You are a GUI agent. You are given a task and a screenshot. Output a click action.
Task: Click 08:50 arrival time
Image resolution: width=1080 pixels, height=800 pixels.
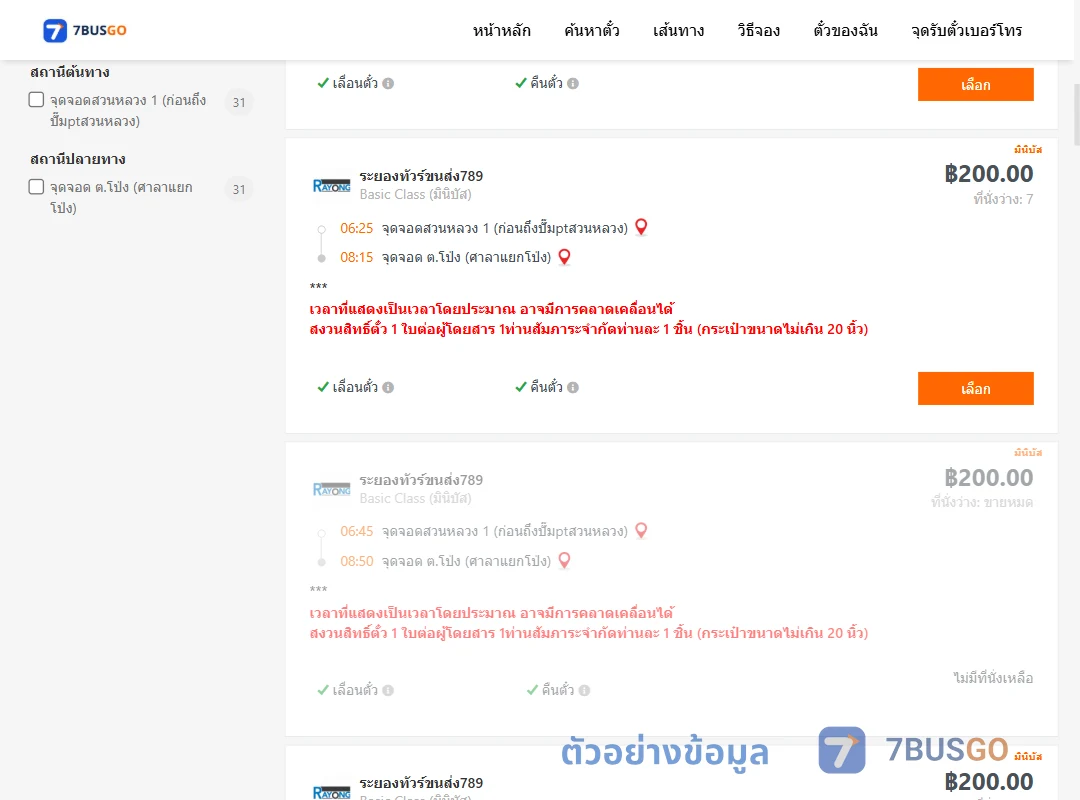click(x=356, y=561)
